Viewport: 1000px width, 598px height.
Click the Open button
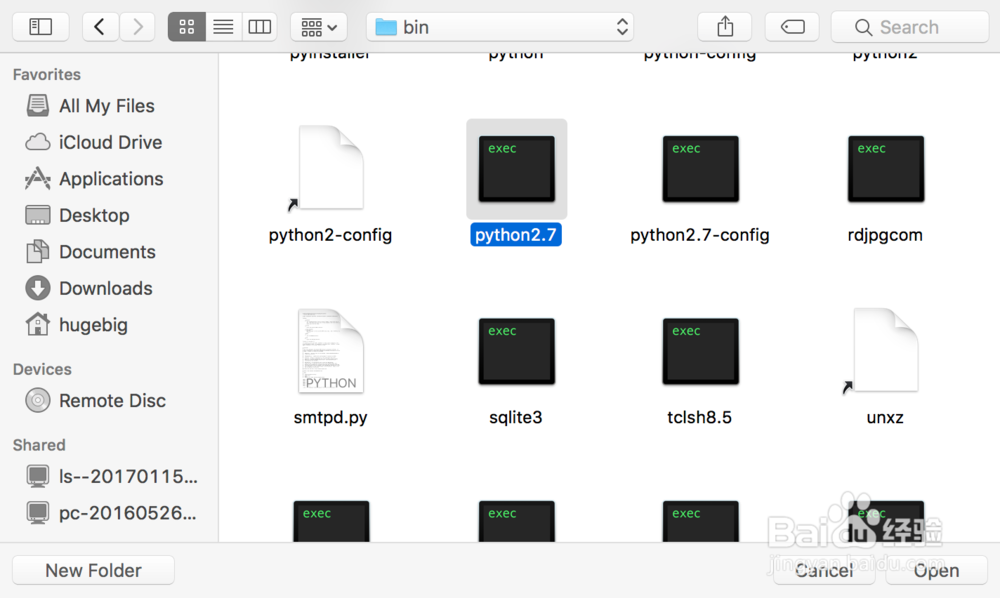pos(936,570)
